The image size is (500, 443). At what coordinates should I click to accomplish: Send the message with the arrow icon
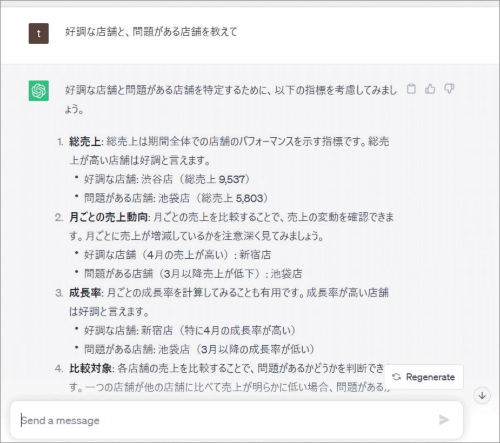(444, 420)
